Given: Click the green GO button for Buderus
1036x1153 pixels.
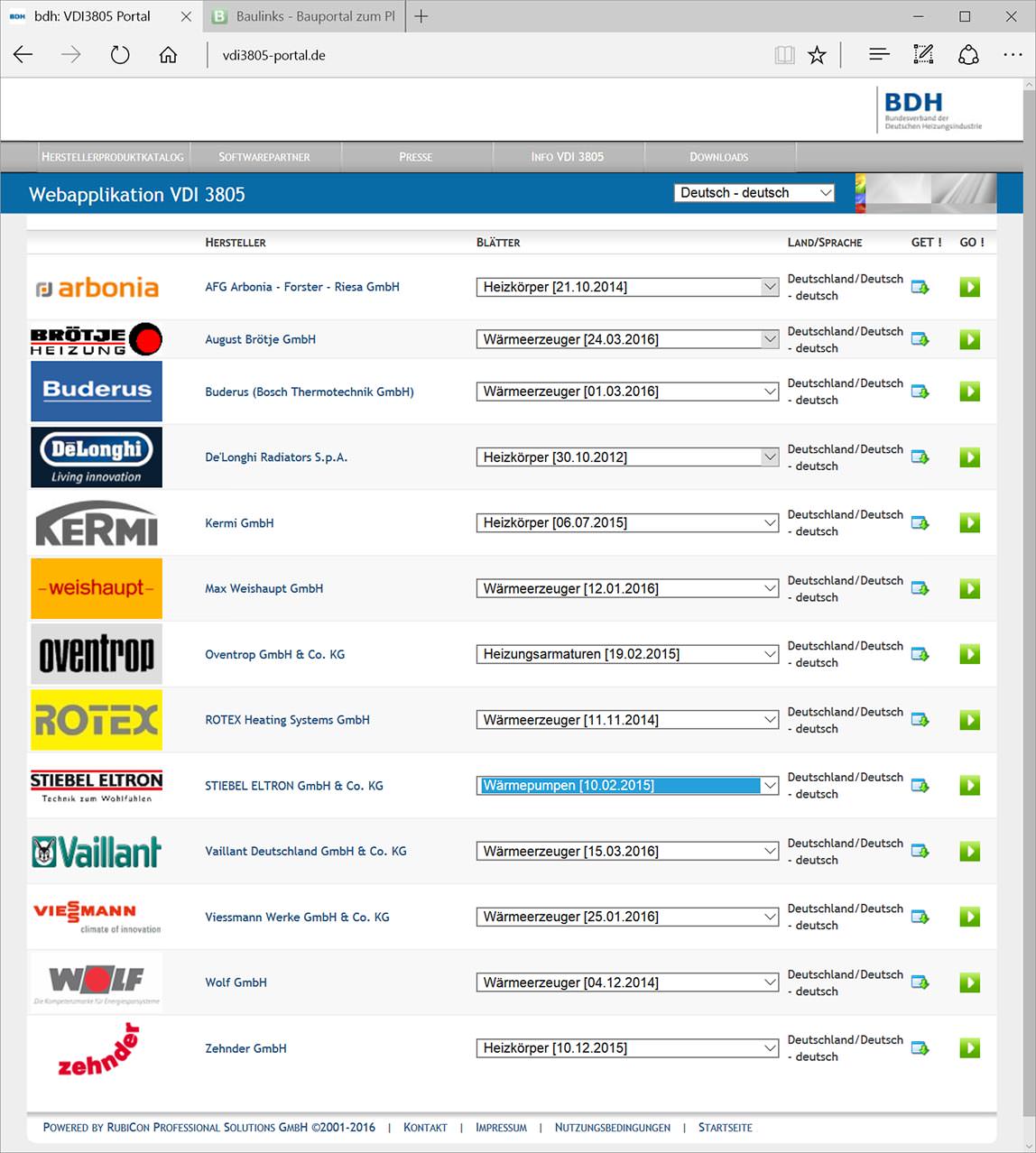Looking at the screenshot, I should pyautogui.click(x=969, y=392).
